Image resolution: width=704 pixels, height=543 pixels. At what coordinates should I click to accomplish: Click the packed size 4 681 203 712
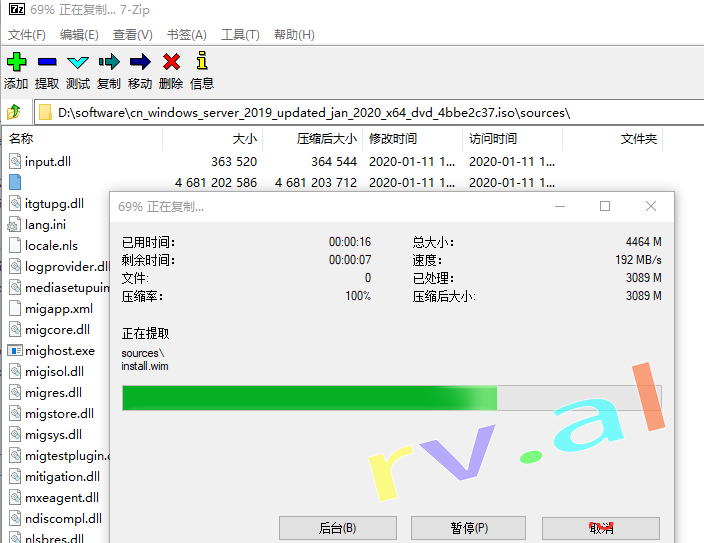tap(316, 182)
